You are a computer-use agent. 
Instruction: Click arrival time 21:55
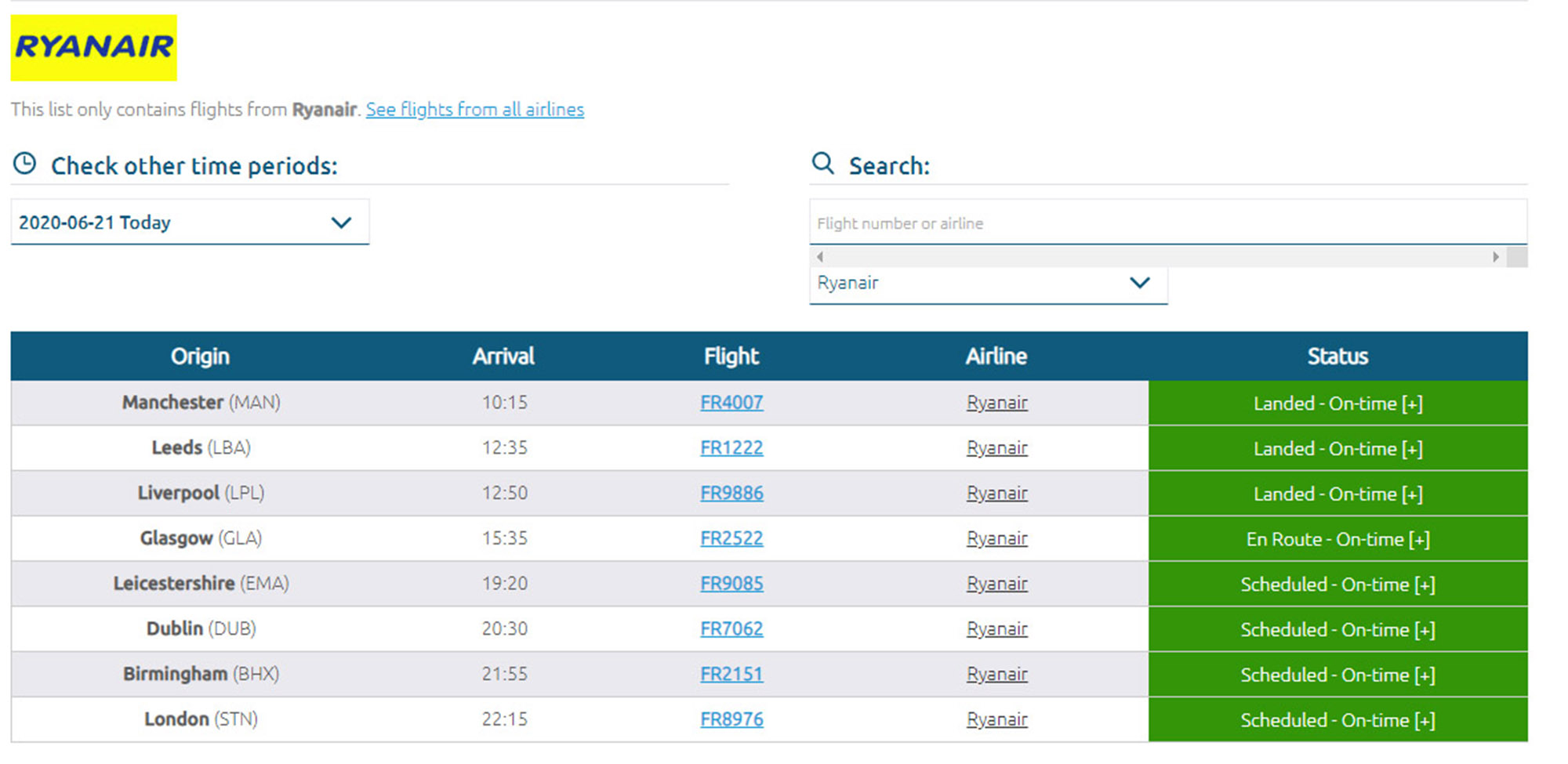click(x=504, y=674)
